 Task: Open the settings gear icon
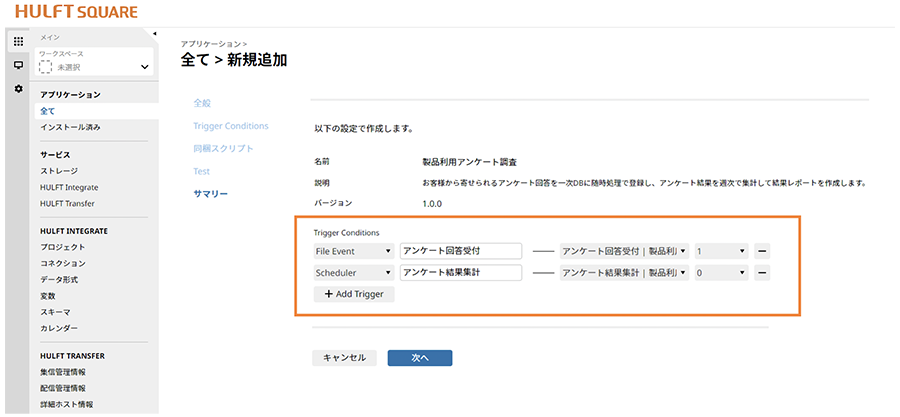[x=18, y=89]
